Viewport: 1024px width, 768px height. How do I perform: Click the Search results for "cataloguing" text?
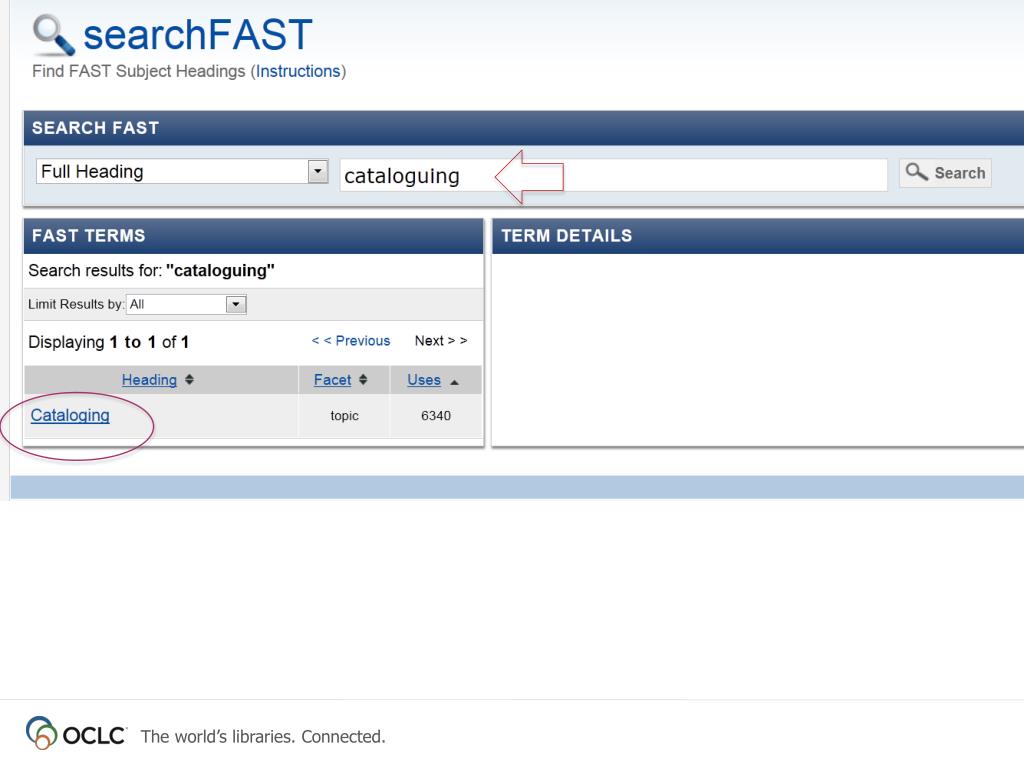(152, 271)
